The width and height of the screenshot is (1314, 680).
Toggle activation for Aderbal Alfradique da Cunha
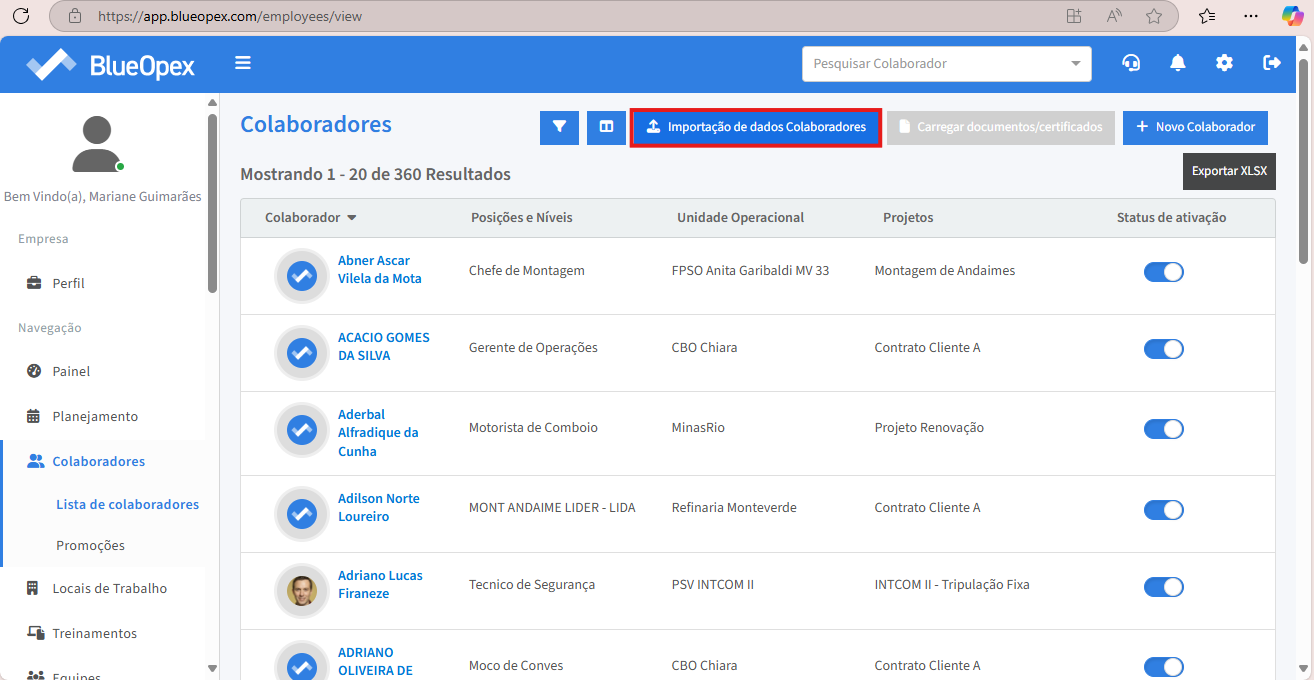[1164, 429]
